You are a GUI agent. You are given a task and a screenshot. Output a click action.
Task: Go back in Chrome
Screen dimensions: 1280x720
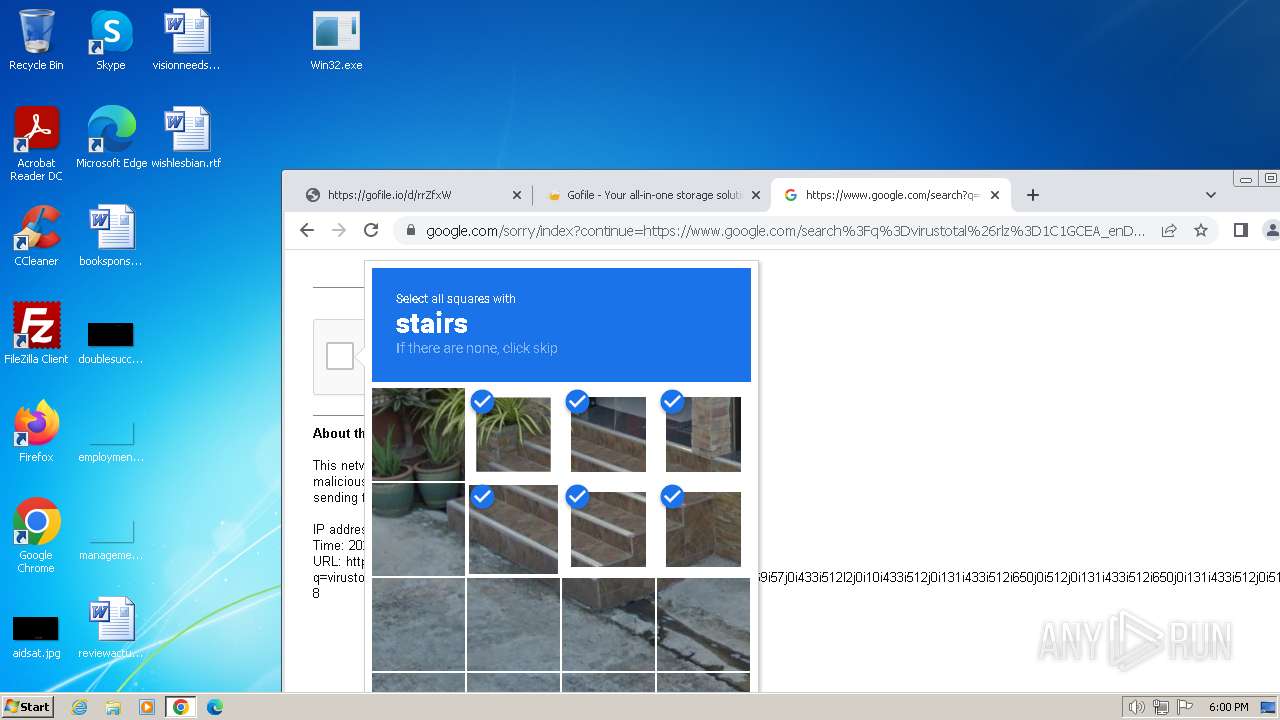pyautogui.click(x=307, y=230)
